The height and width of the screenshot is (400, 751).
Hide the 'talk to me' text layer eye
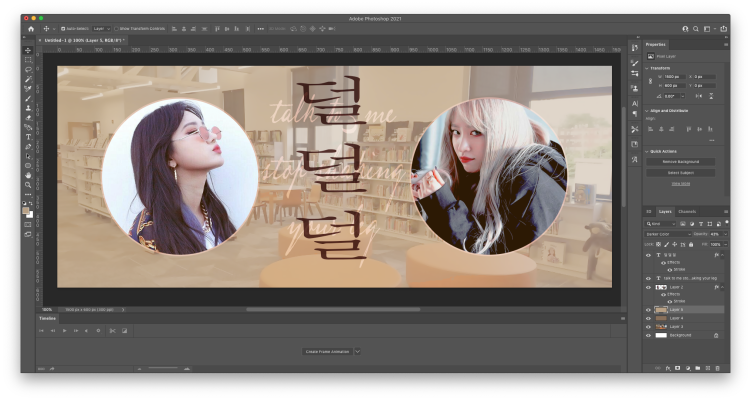pos(649,278)
